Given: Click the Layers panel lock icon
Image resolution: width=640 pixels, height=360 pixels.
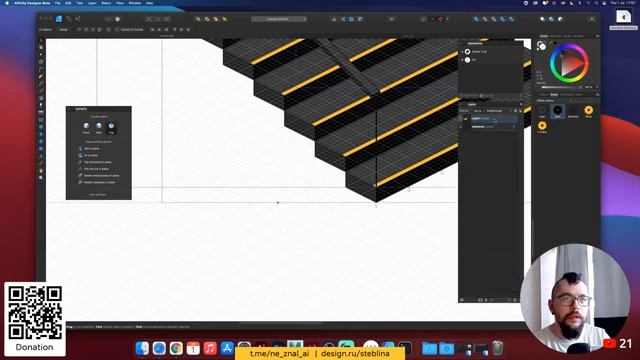Looking at the screenshot, I should pos(520,111).
